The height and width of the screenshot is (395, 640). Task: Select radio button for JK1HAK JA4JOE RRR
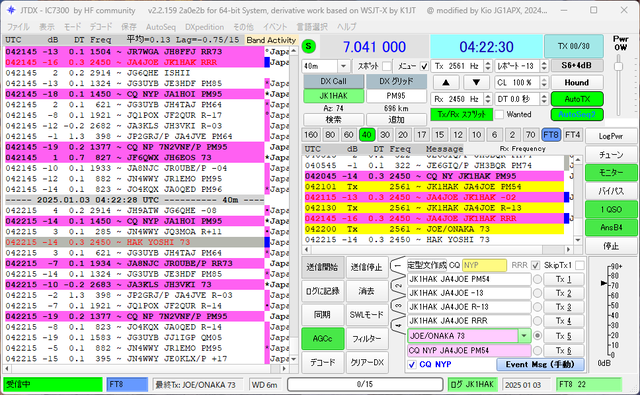click(538, 321)
